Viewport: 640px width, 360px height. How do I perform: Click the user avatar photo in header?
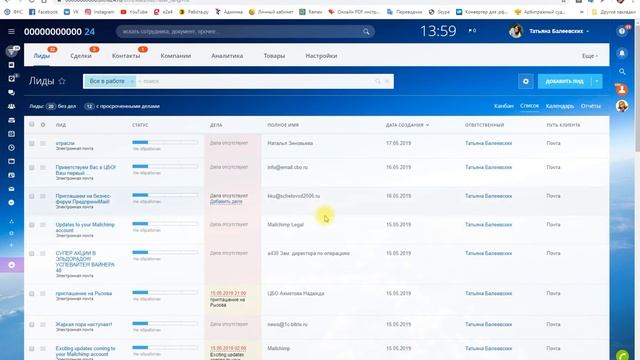coord(516,31)
